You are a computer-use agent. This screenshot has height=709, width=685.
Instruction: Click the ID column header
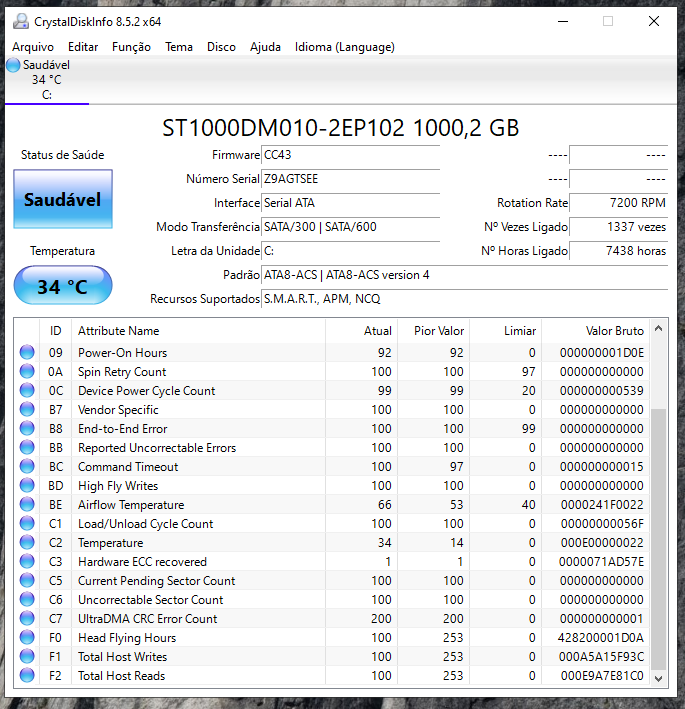click(56, 331)
